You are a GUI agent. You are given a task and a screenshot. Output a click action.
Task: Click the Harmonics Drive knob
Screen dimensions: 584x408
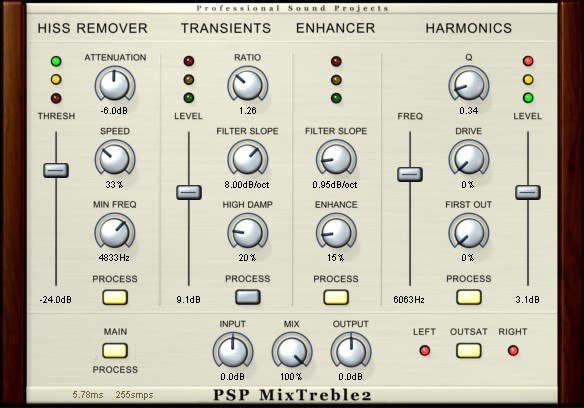point(469,158)
